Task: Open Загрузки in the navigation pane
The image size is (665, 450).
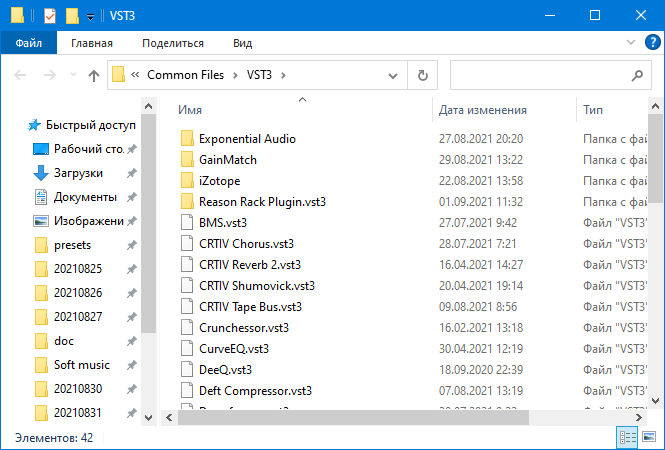Action: (78, 173)
